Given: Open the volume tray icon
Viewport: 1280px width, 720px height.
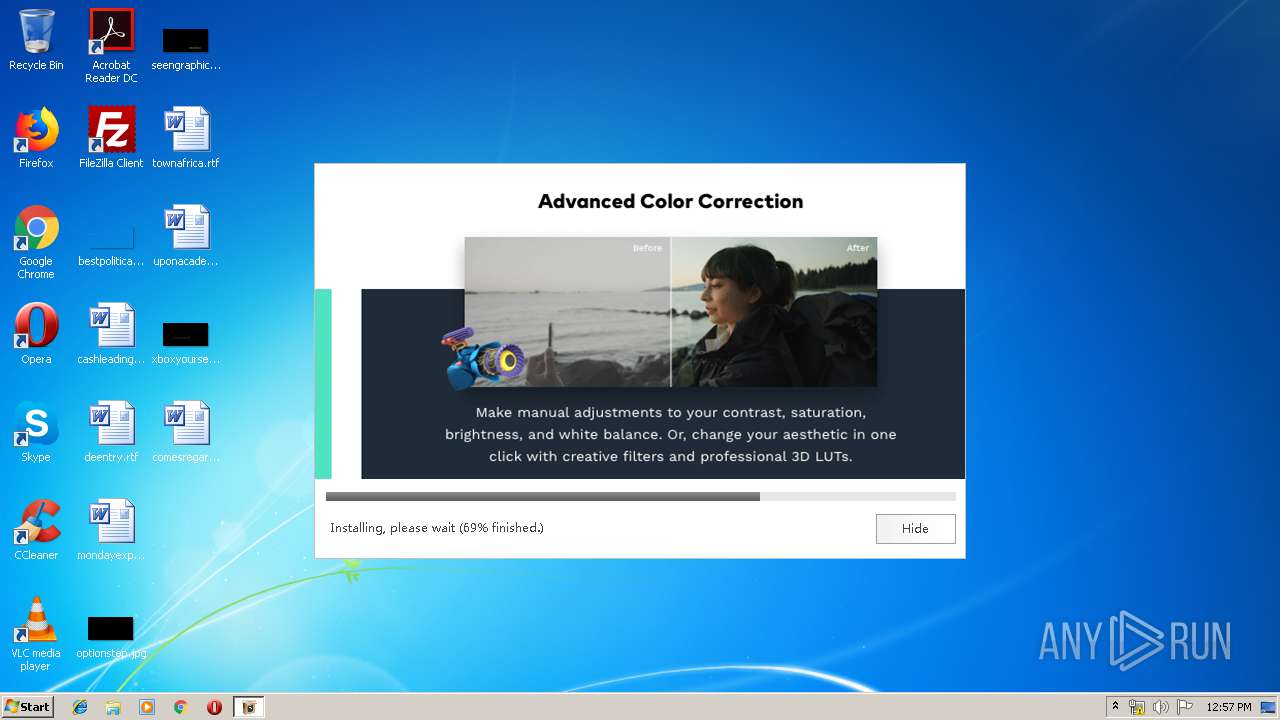Looking at the screenshot, I should pos(1161,707).
